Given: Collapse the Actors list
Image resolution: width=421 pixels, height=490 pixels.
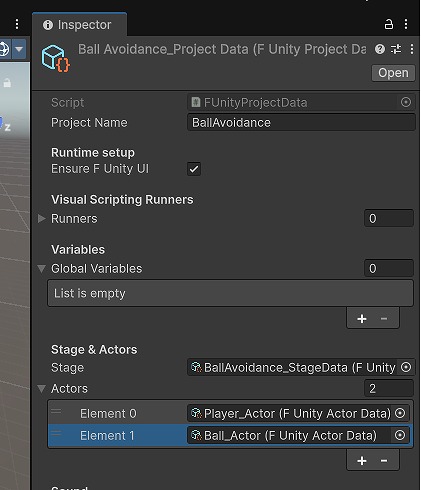Looking at the screenshot, I should [41, 389].
